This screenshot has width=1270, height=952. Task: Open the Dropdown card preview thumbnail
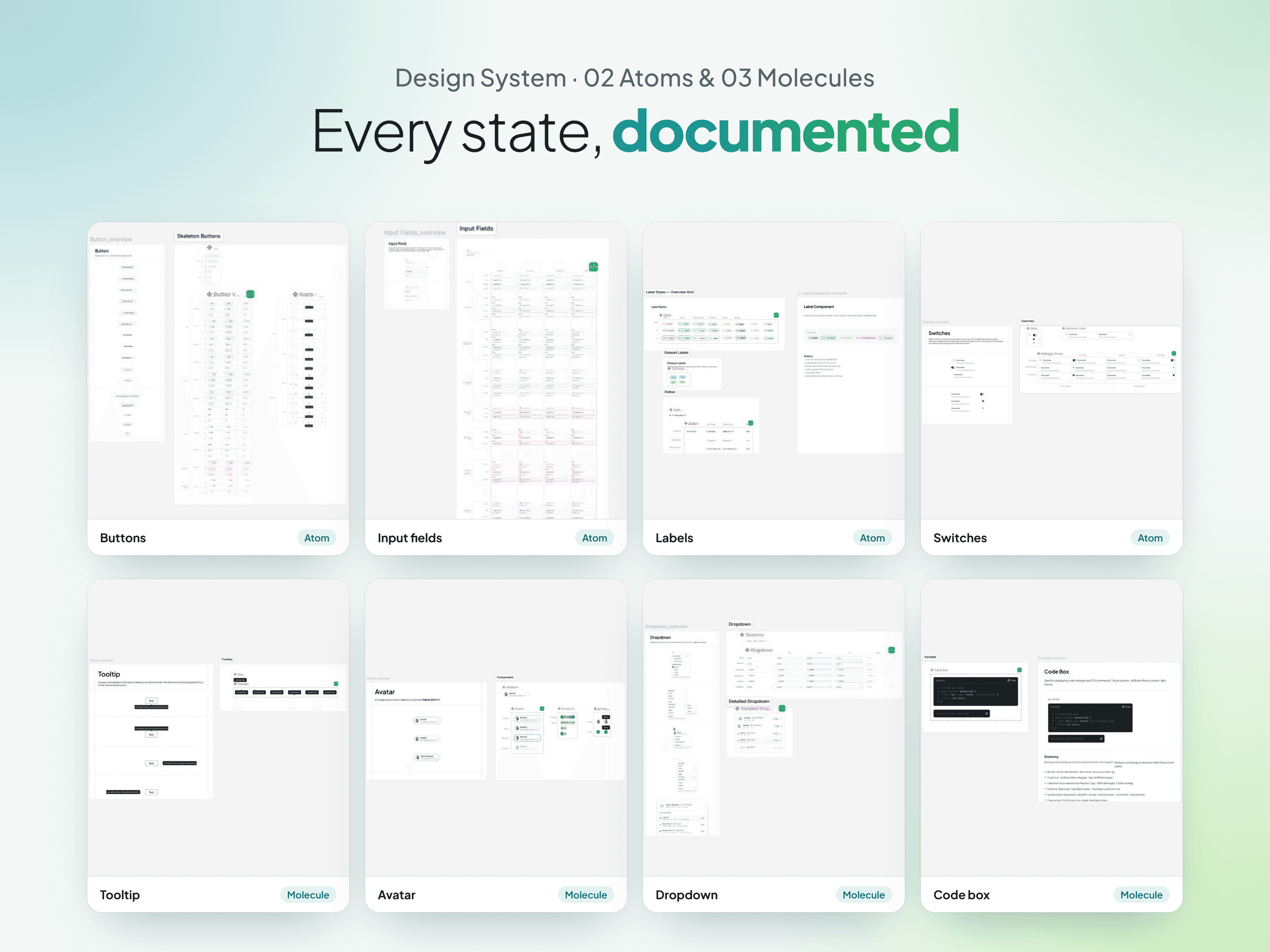pyautogui.click(x=774, y=727)
